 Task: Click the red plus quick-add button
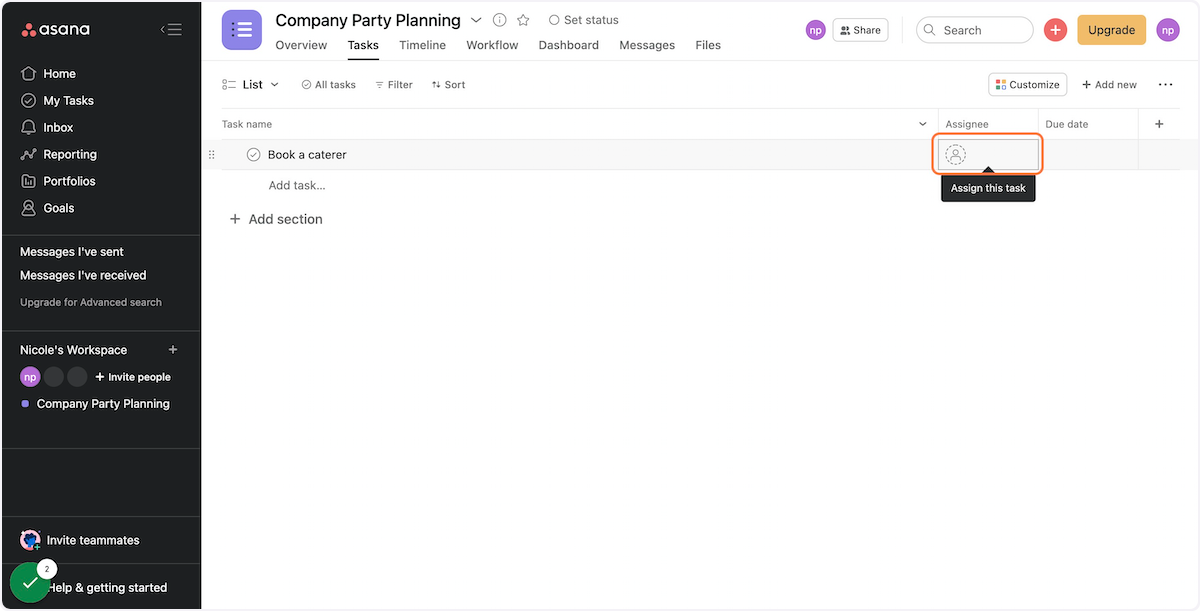[x=1055, y=30]
